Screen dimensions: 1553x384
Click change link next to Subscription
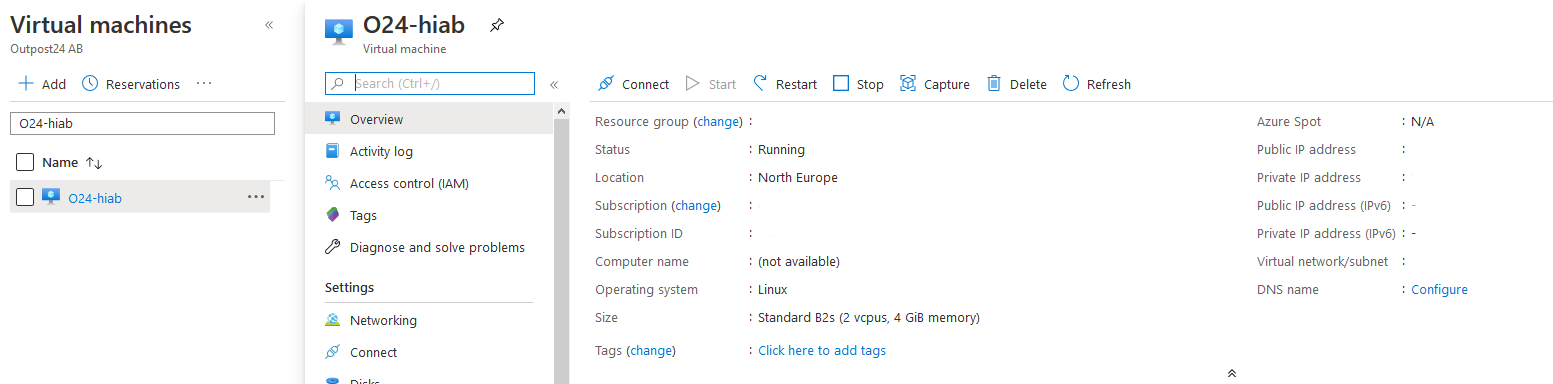click(697, 205)
